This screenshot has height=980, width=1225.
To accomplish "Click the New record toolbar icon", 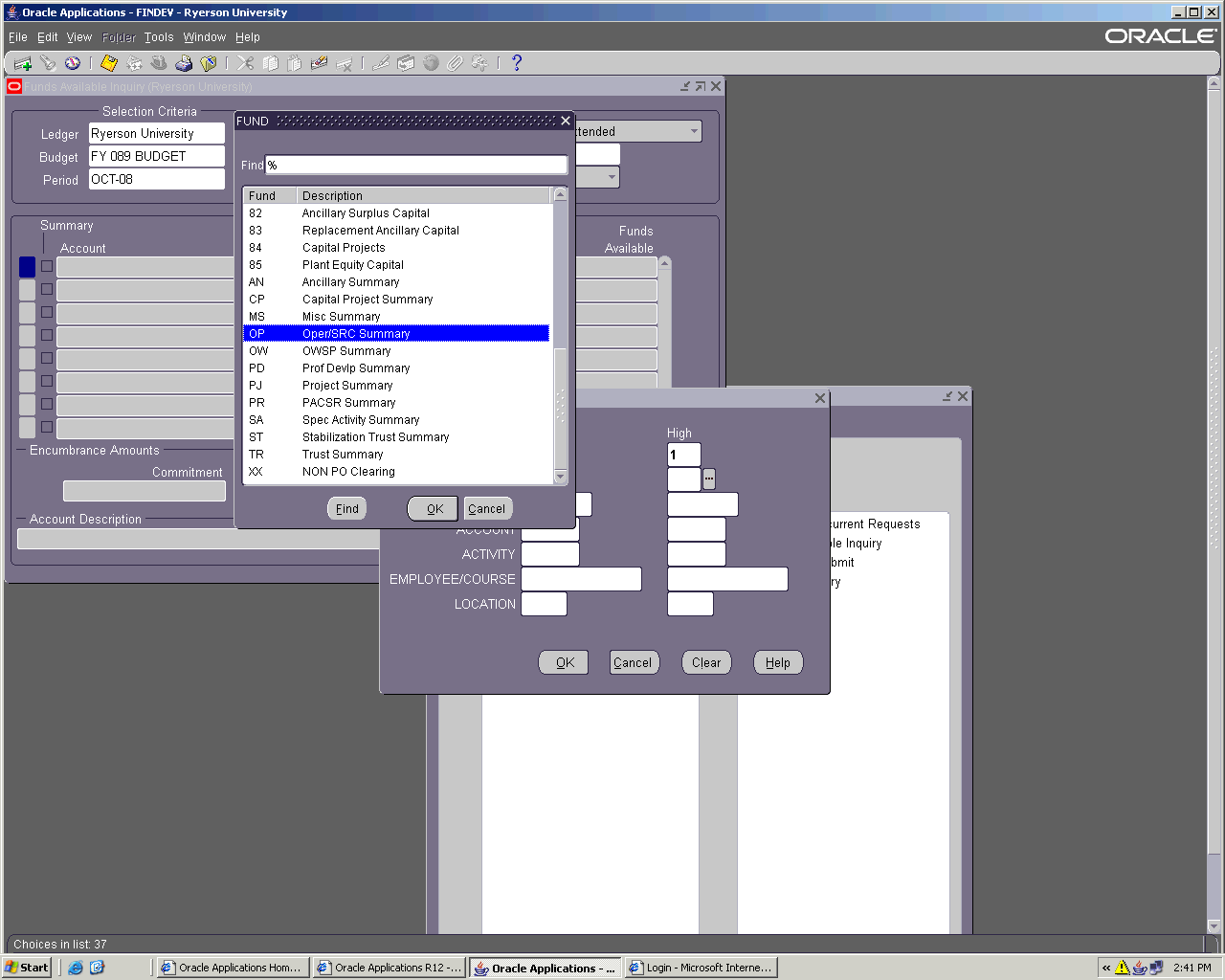I will [x=22, y=63].
